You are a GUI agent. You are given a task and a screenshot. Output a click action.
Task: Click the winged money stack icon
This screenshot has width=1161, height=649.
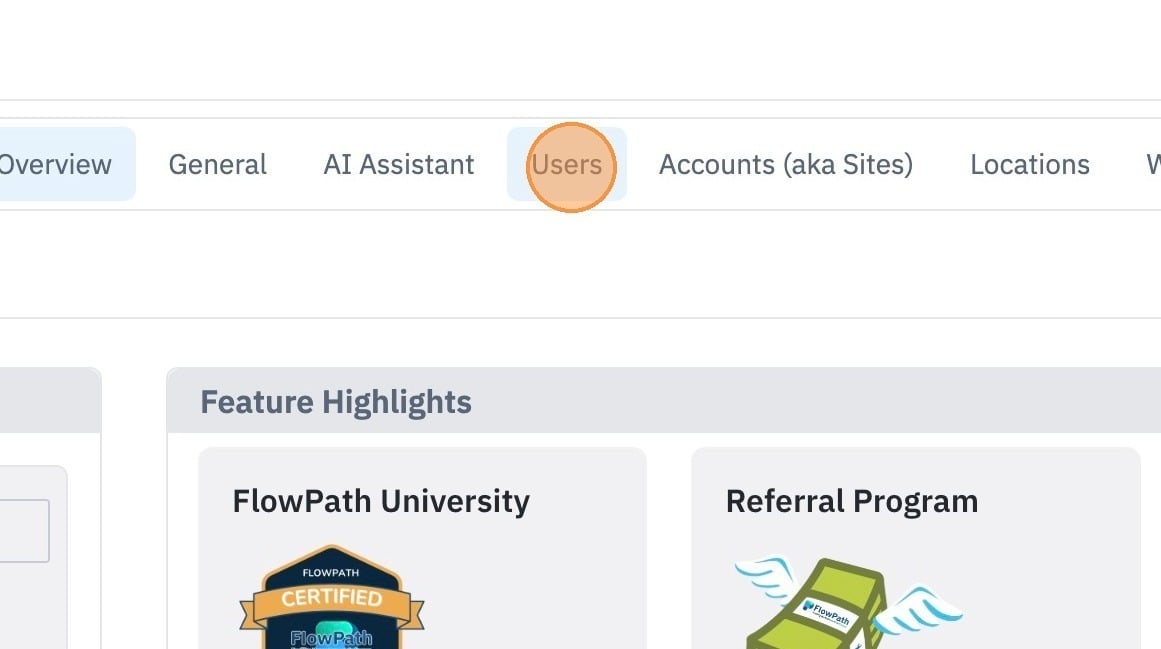[x=848, y=602]
